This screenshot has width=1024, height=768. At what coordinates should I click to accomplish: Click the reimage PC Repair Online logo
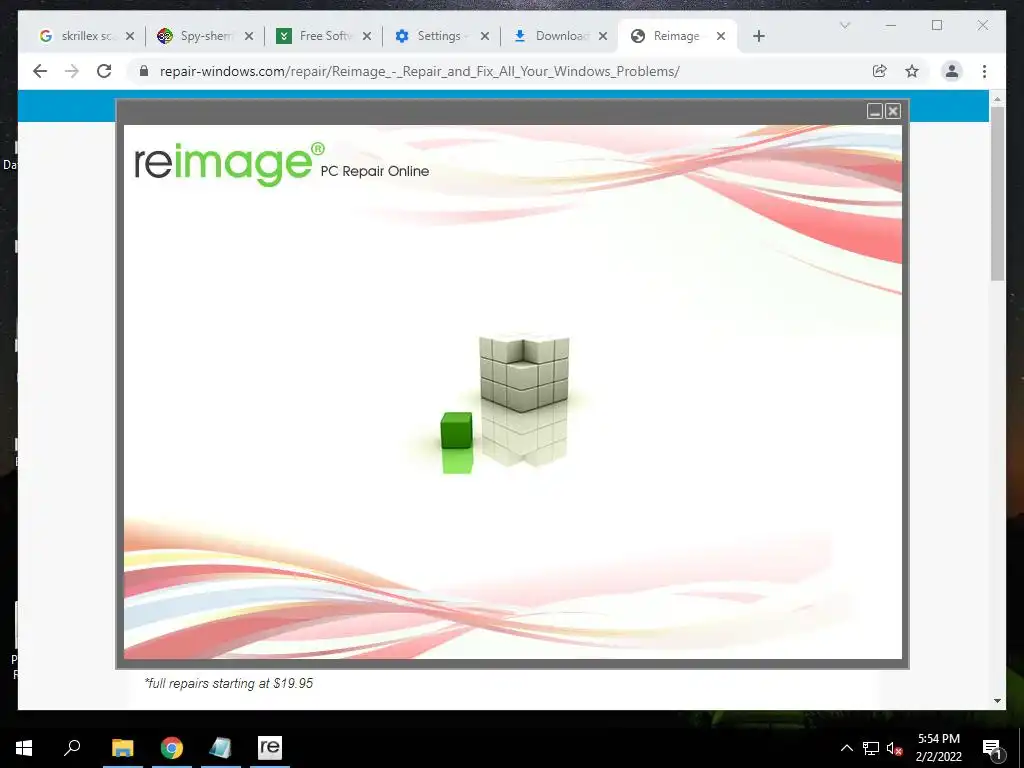(281, 165)
